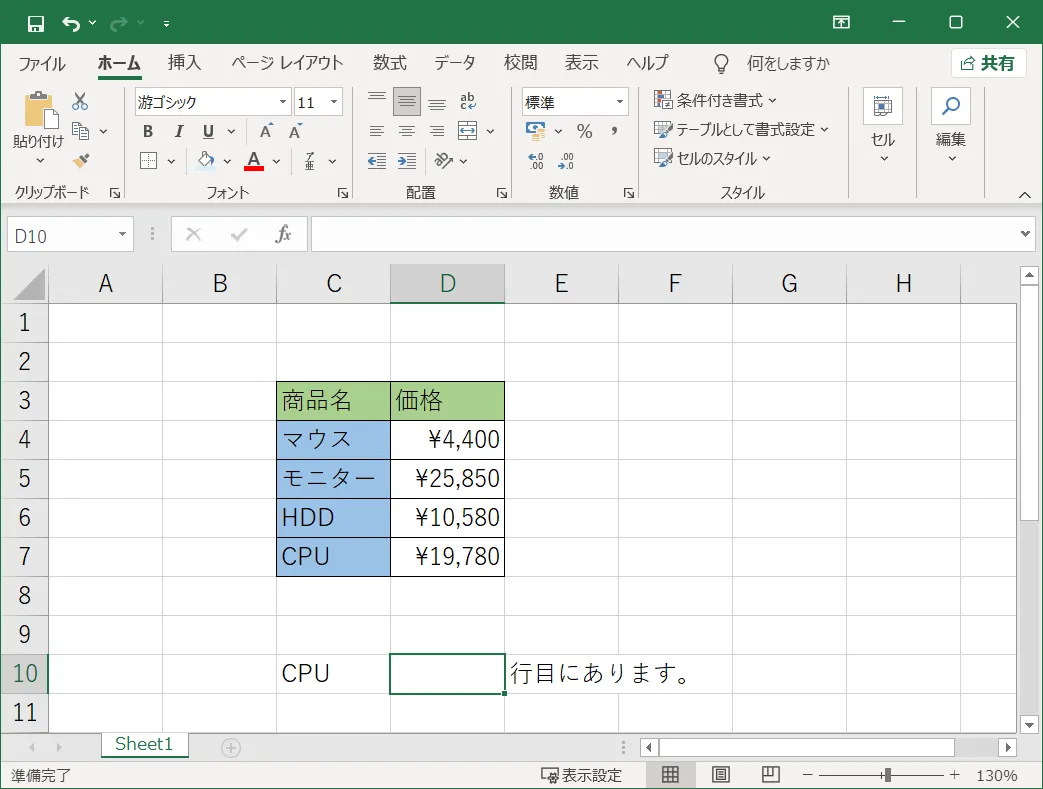Toggle align text right
Image resolution: width=1043 pixels, height=789 pixels.
point(437,131)
